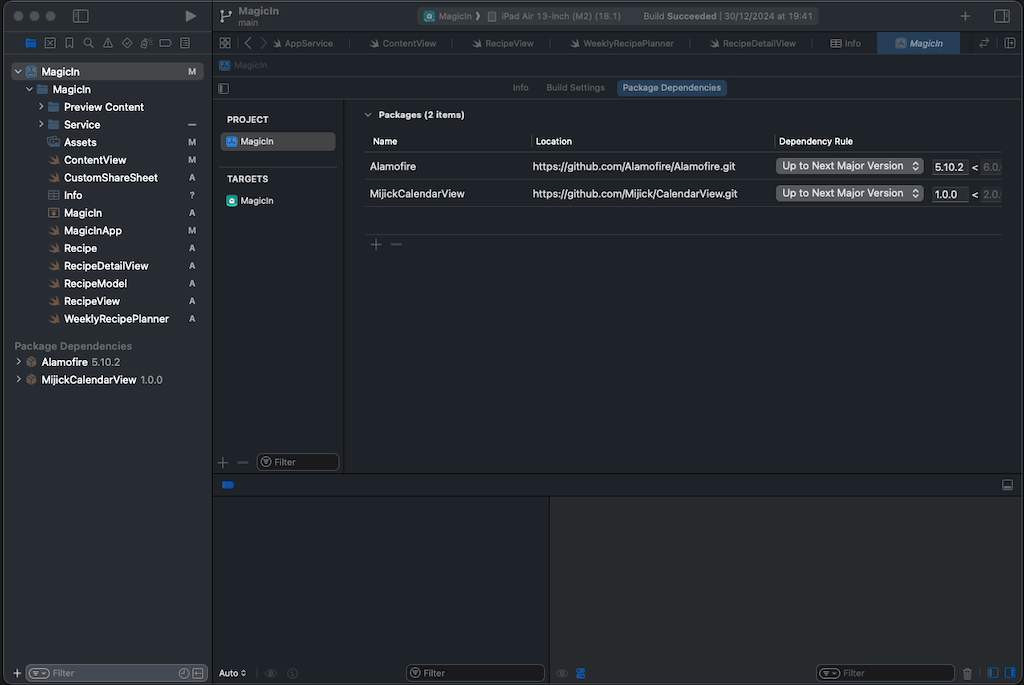Toggle the inspector panel on the right
The width and height of the screenshot is (1024, 685).
pos(1001,16)
